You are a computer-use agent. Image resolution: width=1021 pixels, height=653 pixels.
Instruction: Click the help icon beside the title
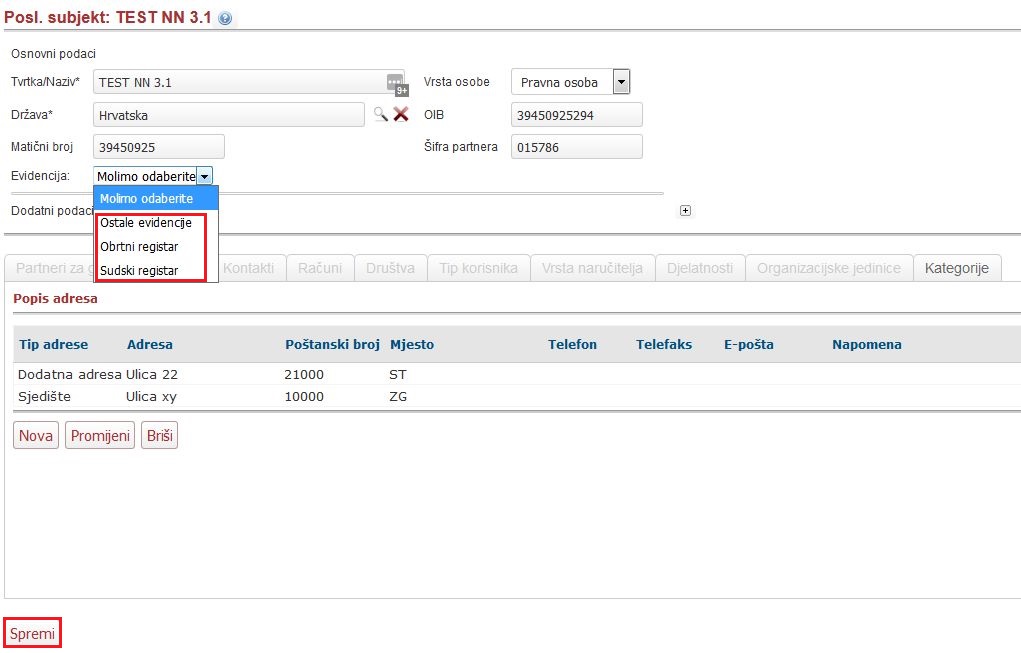(x=225, y=19)
